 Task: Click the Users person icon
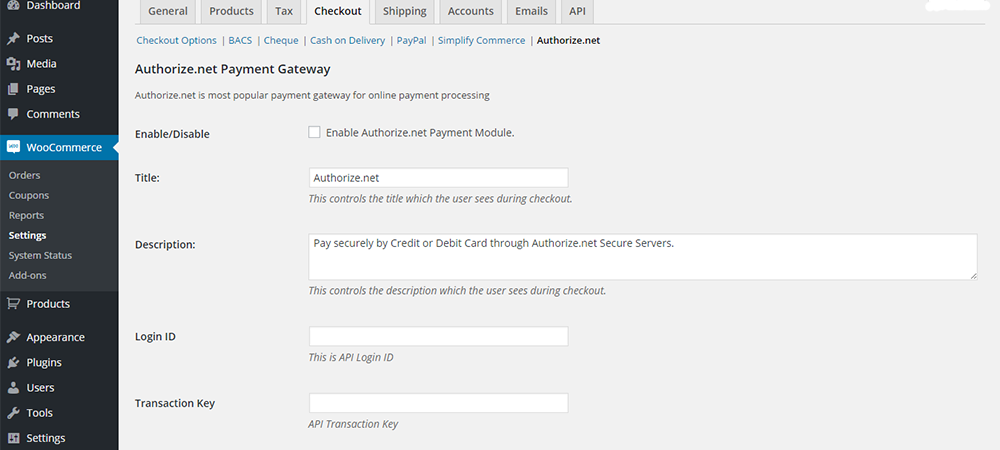point(14,388)
